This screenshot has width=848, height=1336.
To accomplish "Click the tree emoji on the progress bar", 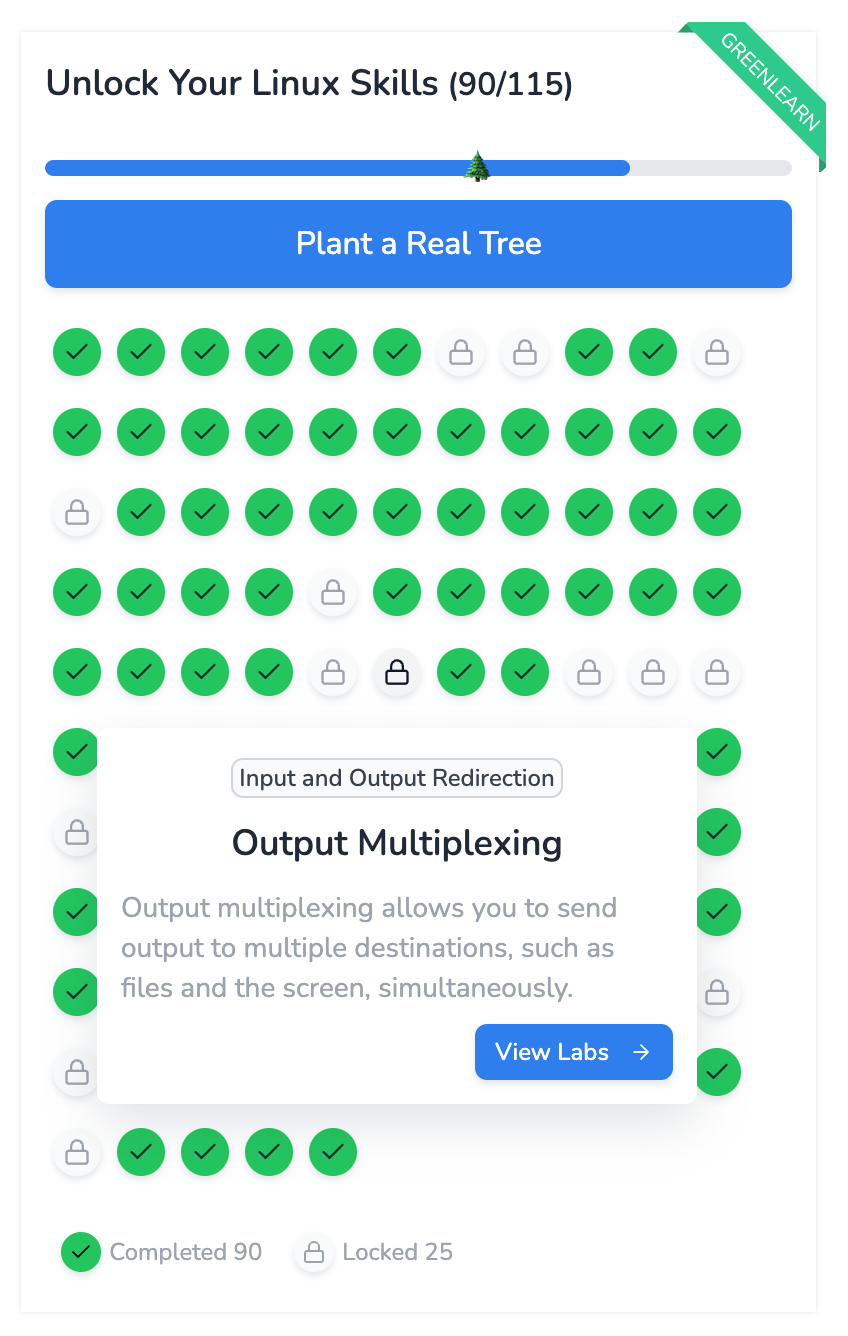I will pyautogui.click(x=478, y=167).
